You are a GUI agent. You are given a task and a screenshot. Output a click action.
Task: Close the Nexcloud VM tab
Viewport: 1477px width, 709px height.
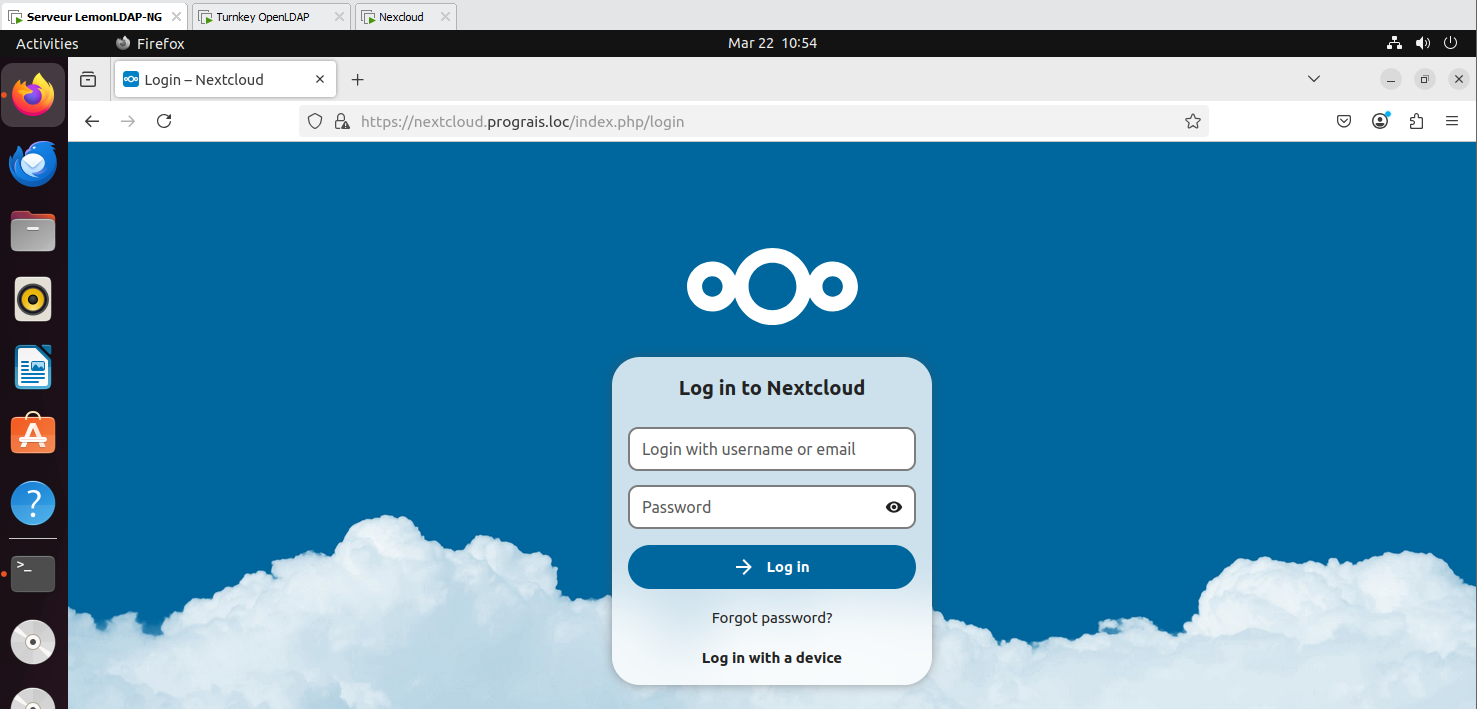click(445, 17)
